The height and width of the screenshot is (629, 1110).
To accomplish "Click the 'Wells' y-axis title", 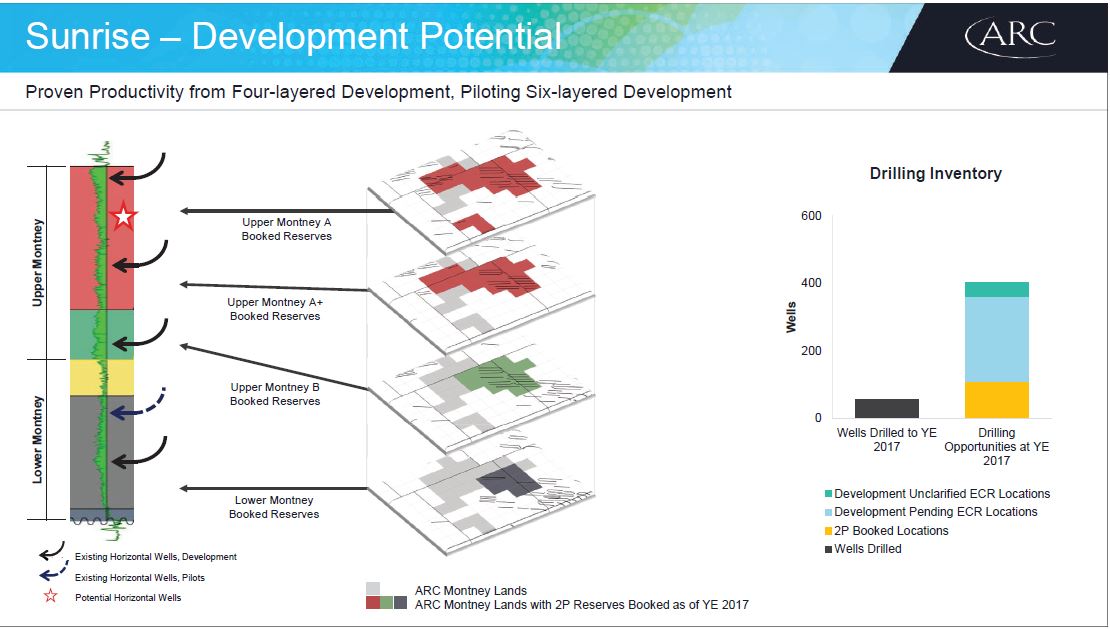I will [791, 317].
